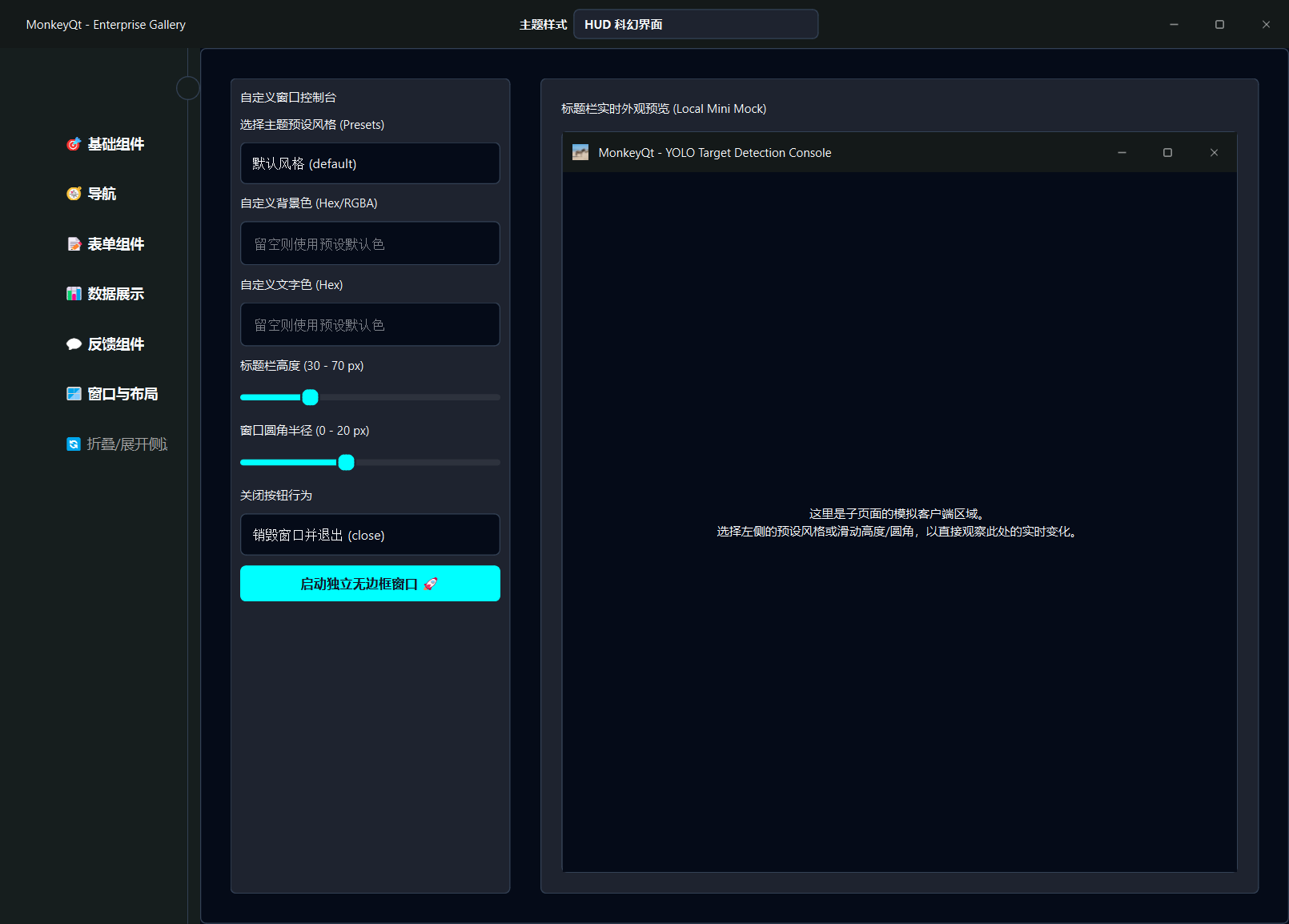Image resolution: width=1289 pixels, height=924 pixels.
Task: Click the 标题栏高度 slider handle
Action: pos(311,397)
